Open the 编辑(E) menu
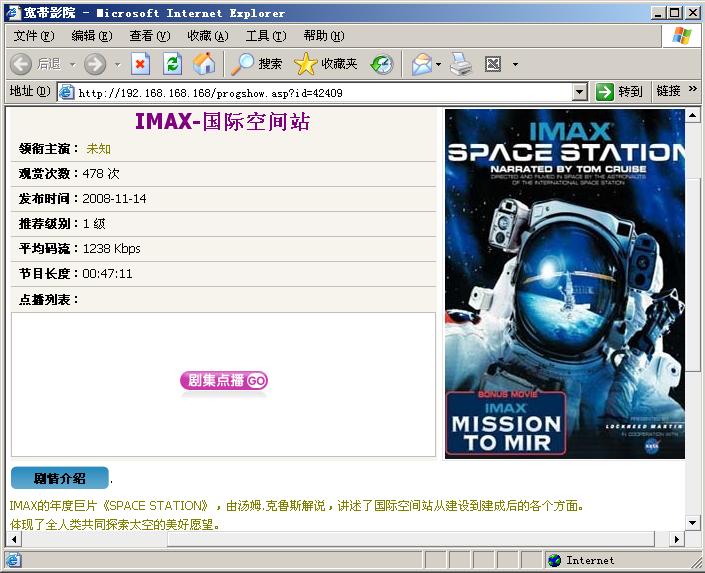705x573 pixels. (92, 36)
